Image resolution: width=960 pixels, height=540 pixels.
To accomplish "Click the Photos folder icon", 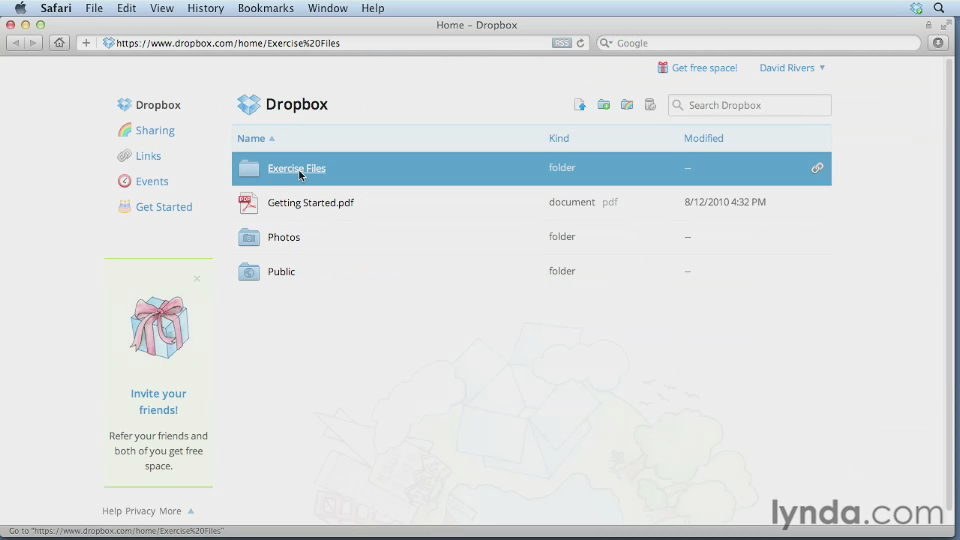I will click(249, 237).
